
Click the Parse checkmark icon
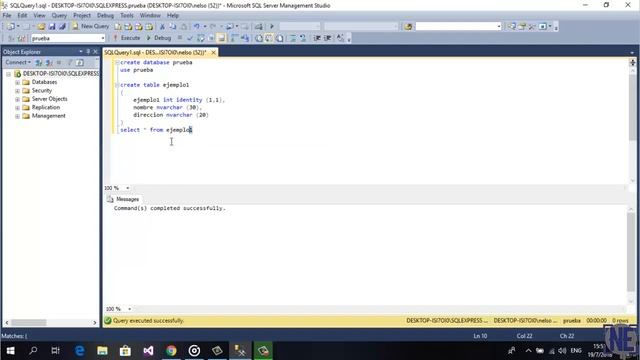pos(190,38)
